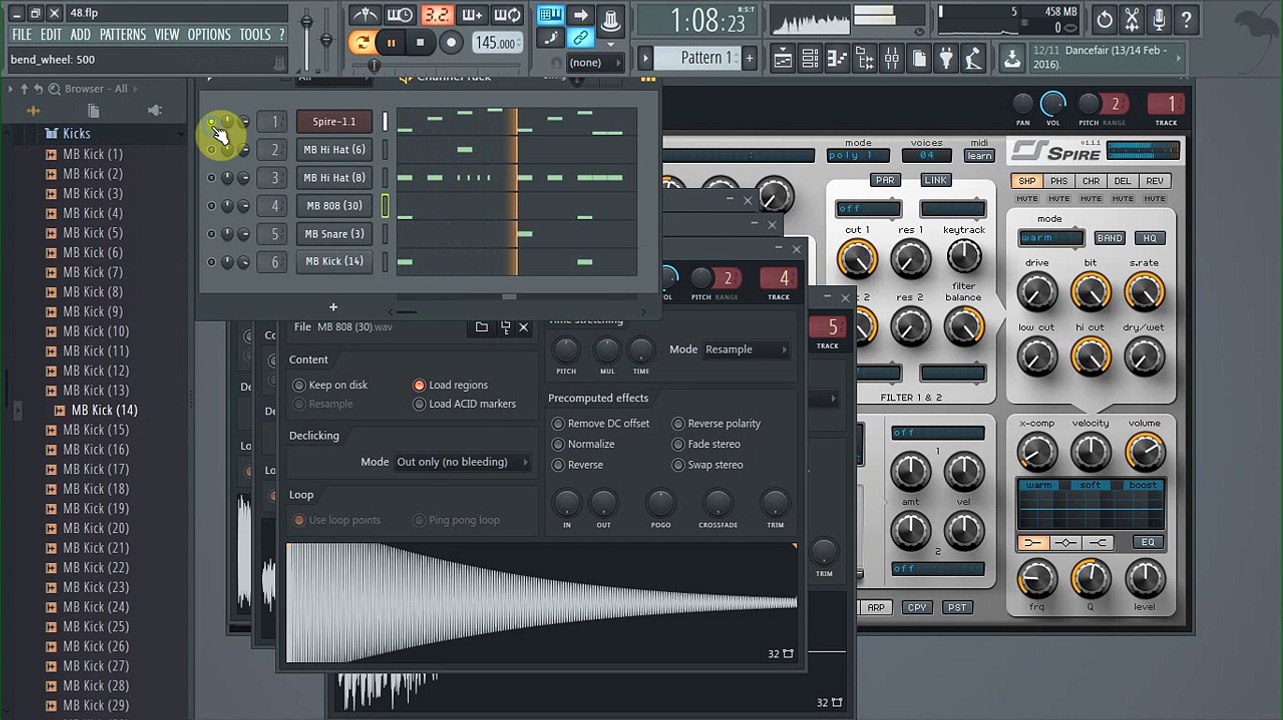Click Spire EQ button
The width and height of the screenshot is (1283, 720).
1148,542
